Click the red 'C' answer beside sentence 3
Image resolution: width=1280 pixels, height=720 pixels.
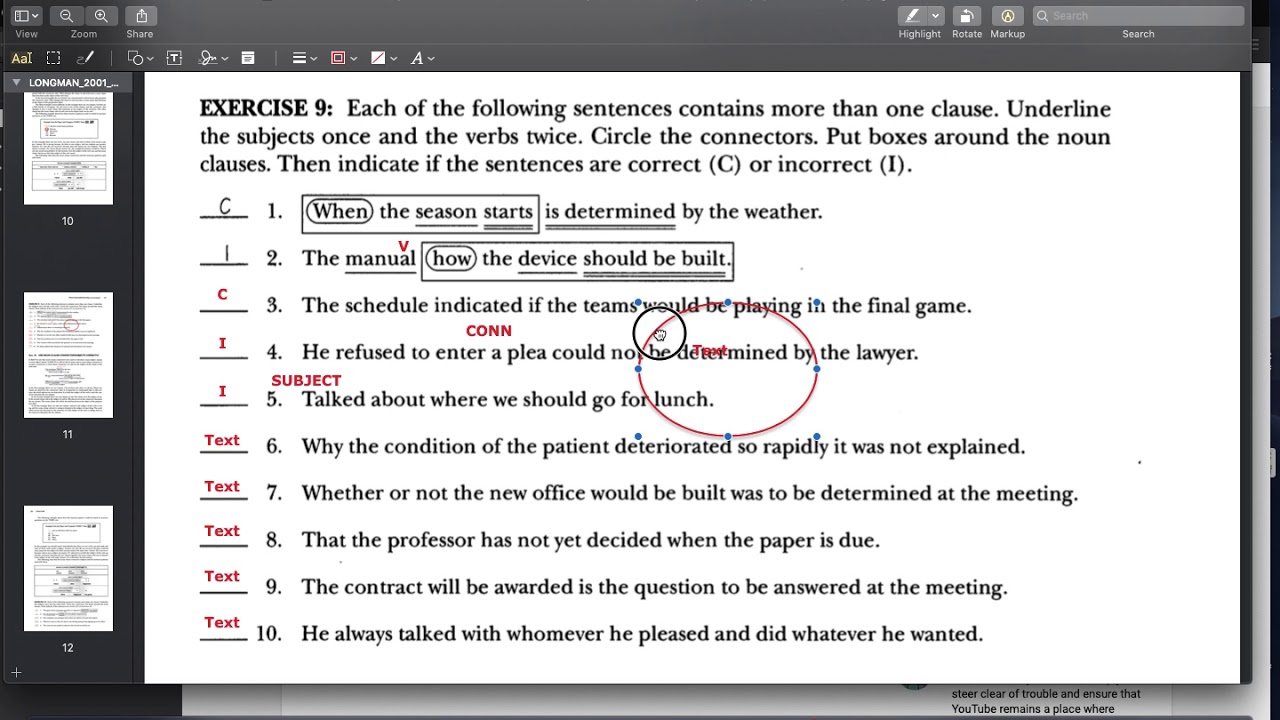tap(222, 295)
